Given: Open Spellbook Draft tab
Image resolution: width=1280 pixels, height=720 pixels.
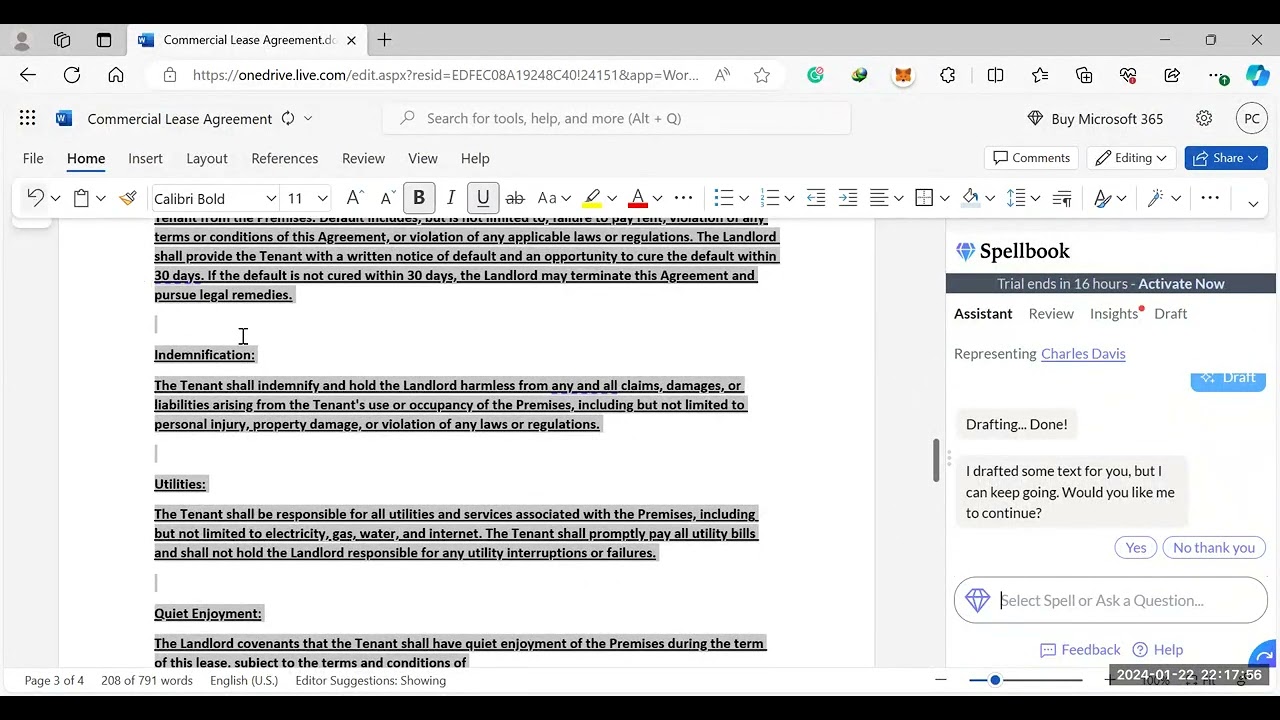Looking at the screenshot, I should coord(1170,314).
